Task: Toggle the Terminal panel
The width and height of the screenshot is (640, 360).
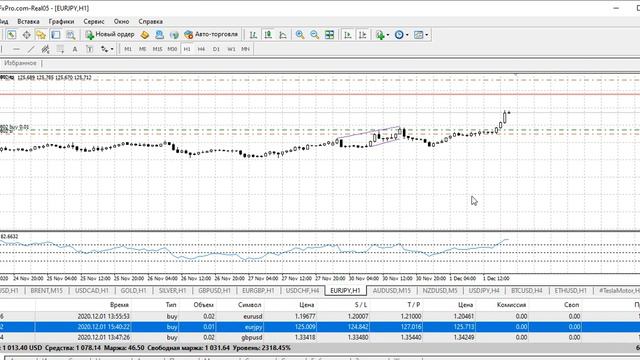Action: [56, 35]
